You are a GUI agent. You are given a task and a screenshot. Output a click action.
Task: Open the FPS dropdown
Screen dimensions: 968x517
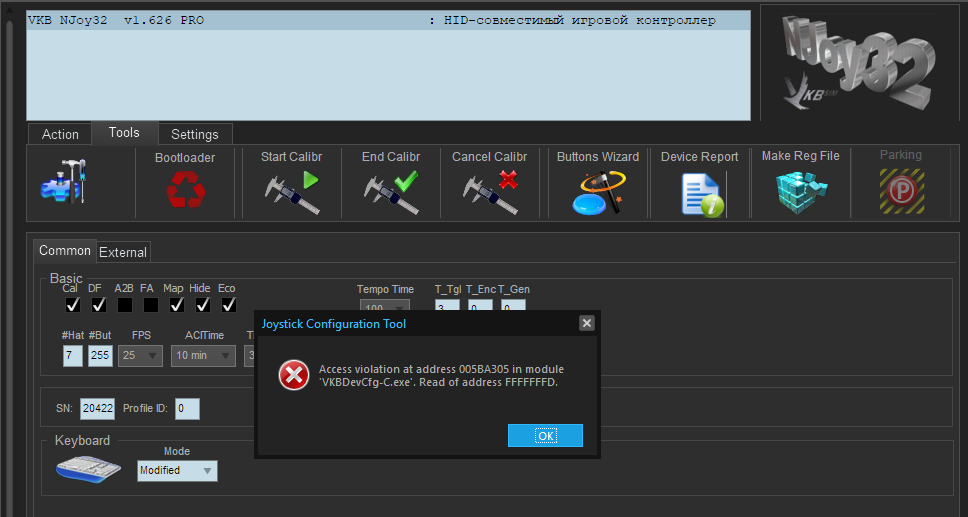[141, 356]
